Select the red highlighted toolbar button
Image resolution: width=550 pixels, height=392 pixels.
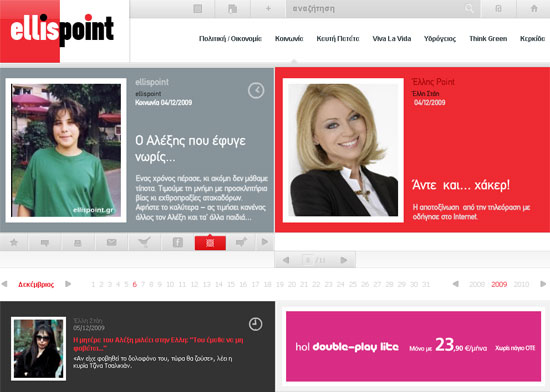click(210, 243)
